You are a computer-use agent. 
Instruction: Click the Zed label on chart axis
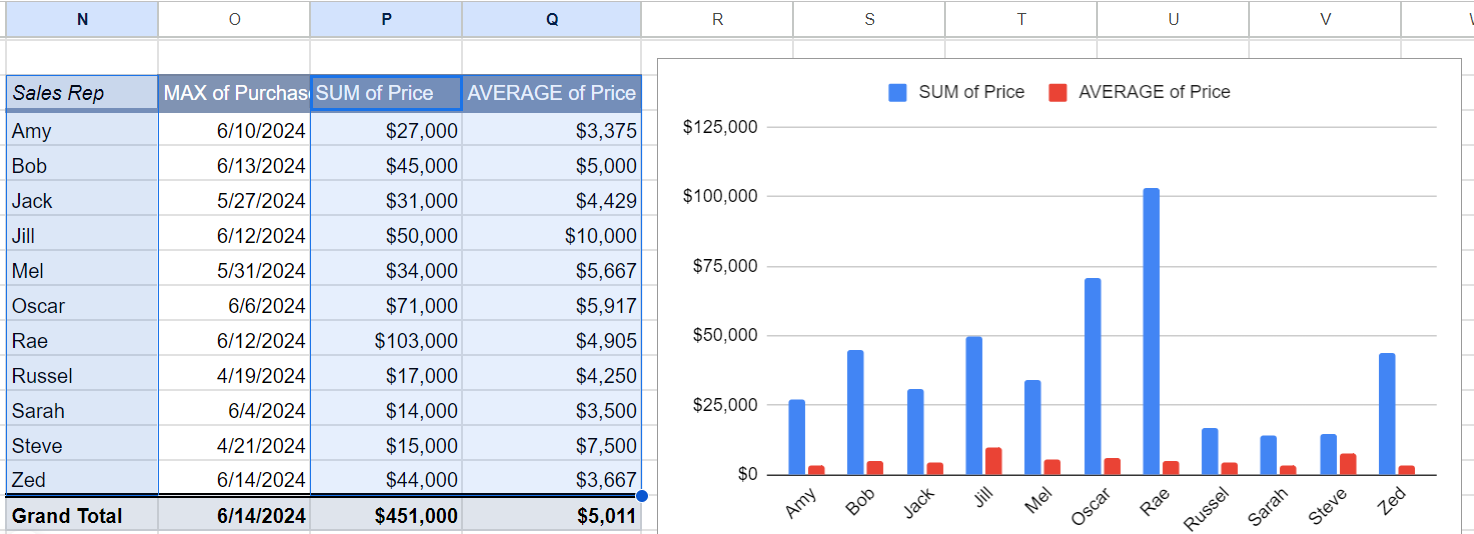click(x=1391, y=501)
